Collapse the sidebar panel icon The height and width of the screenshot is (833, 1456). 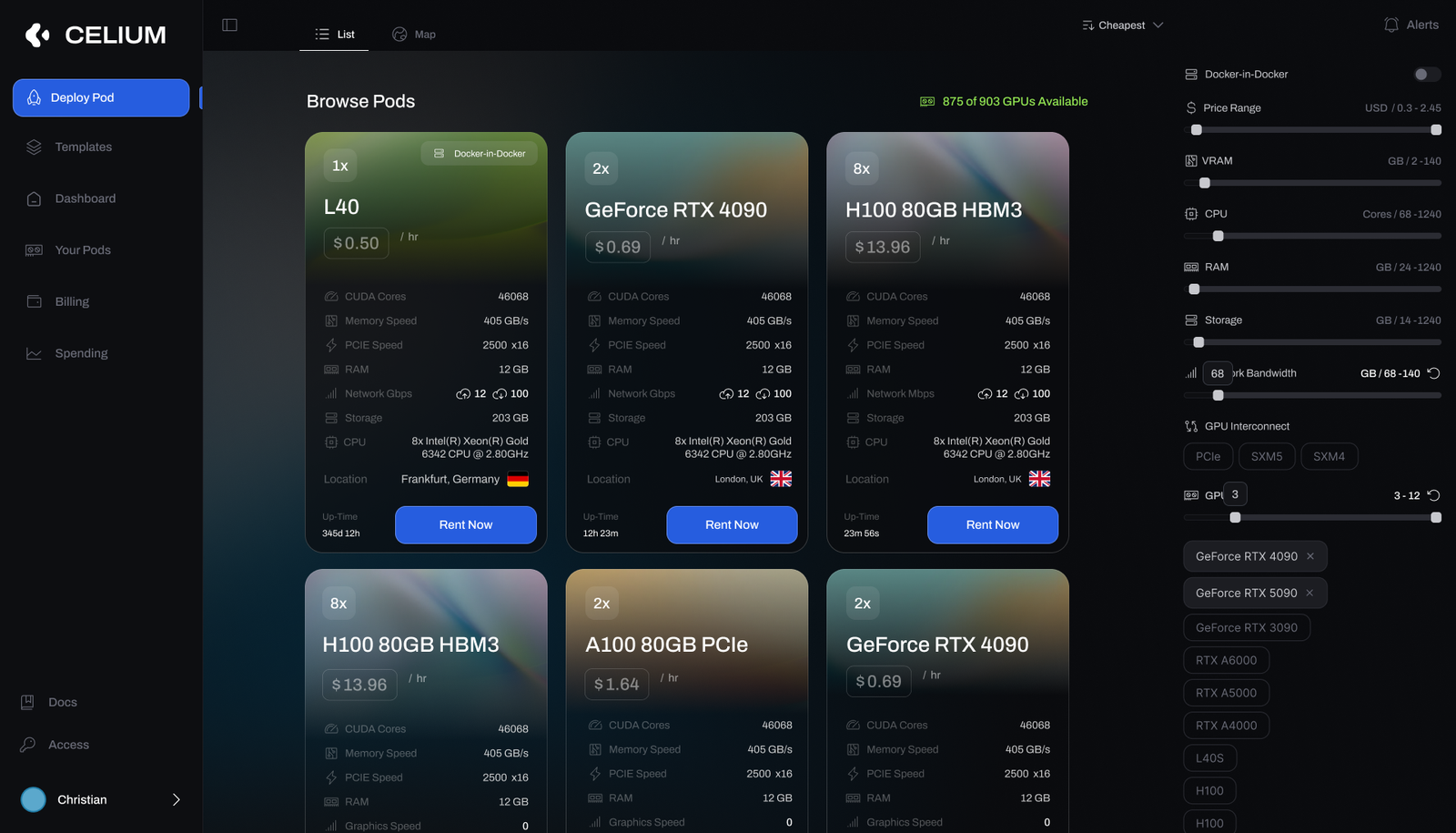click(x=230, y=25)
